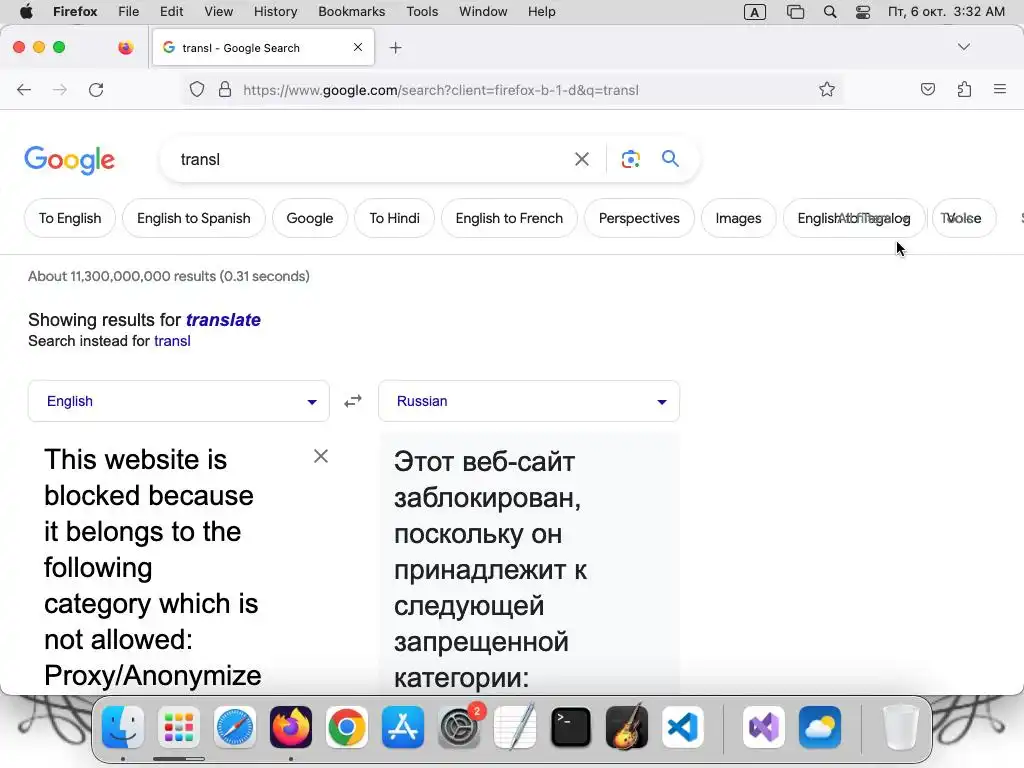Screen dimensions: 1024x768
Task: Open the Firefox hamburger menu
Action: pyautogui.click(x=1000, y=89)
